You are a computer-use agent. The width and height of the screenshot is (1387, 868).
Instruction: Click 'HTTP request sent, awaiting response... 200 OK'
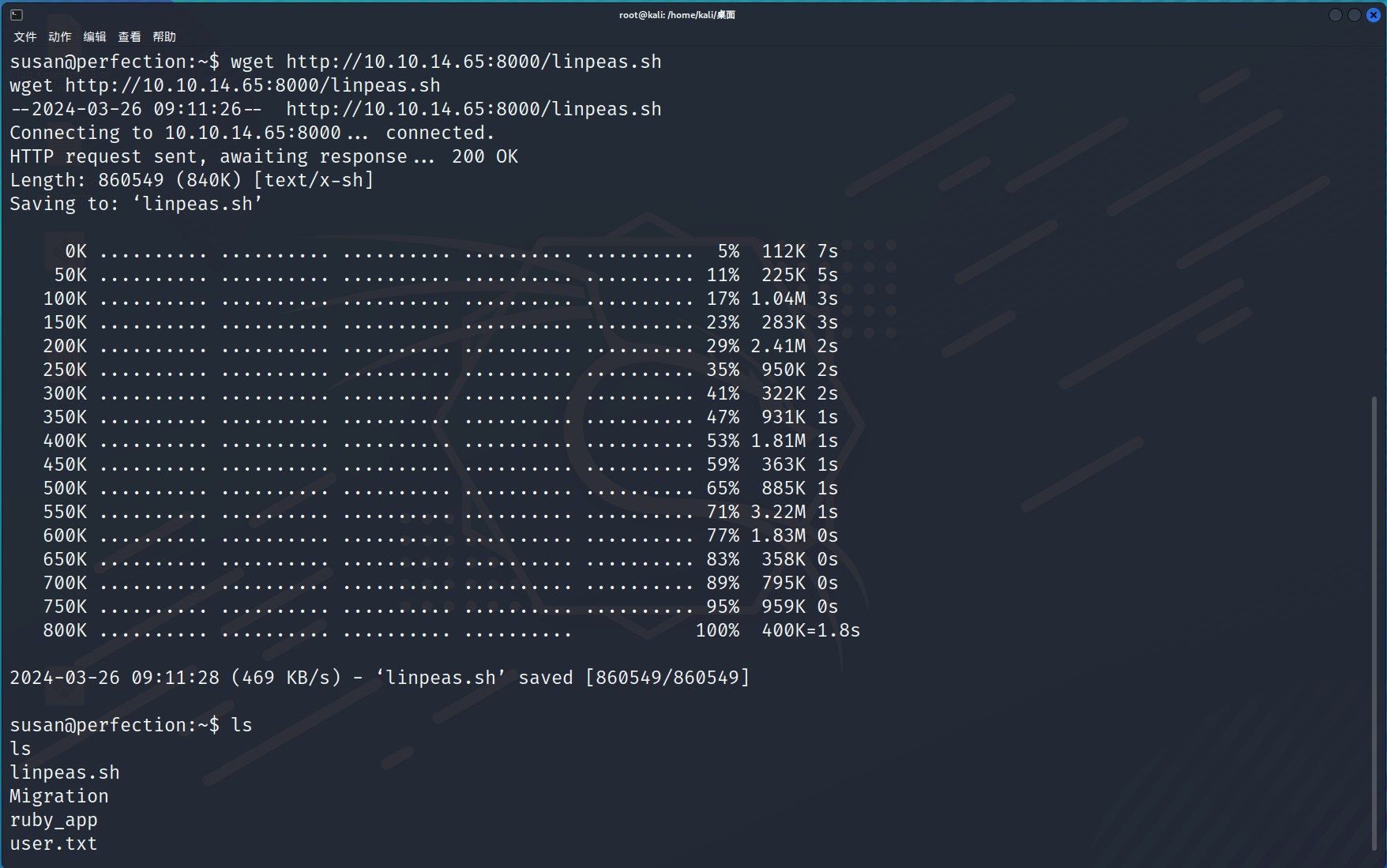(264, 156)
